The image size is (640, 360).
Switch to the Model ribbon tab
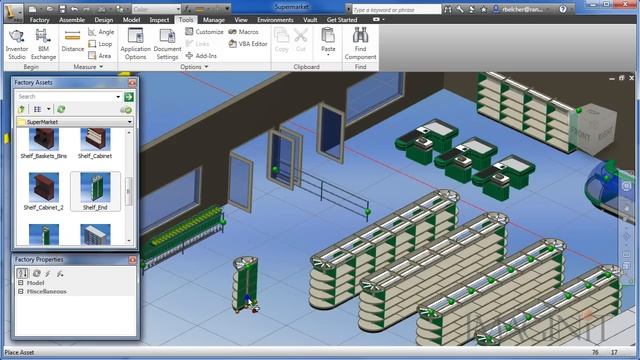click(x=131, y=20)
